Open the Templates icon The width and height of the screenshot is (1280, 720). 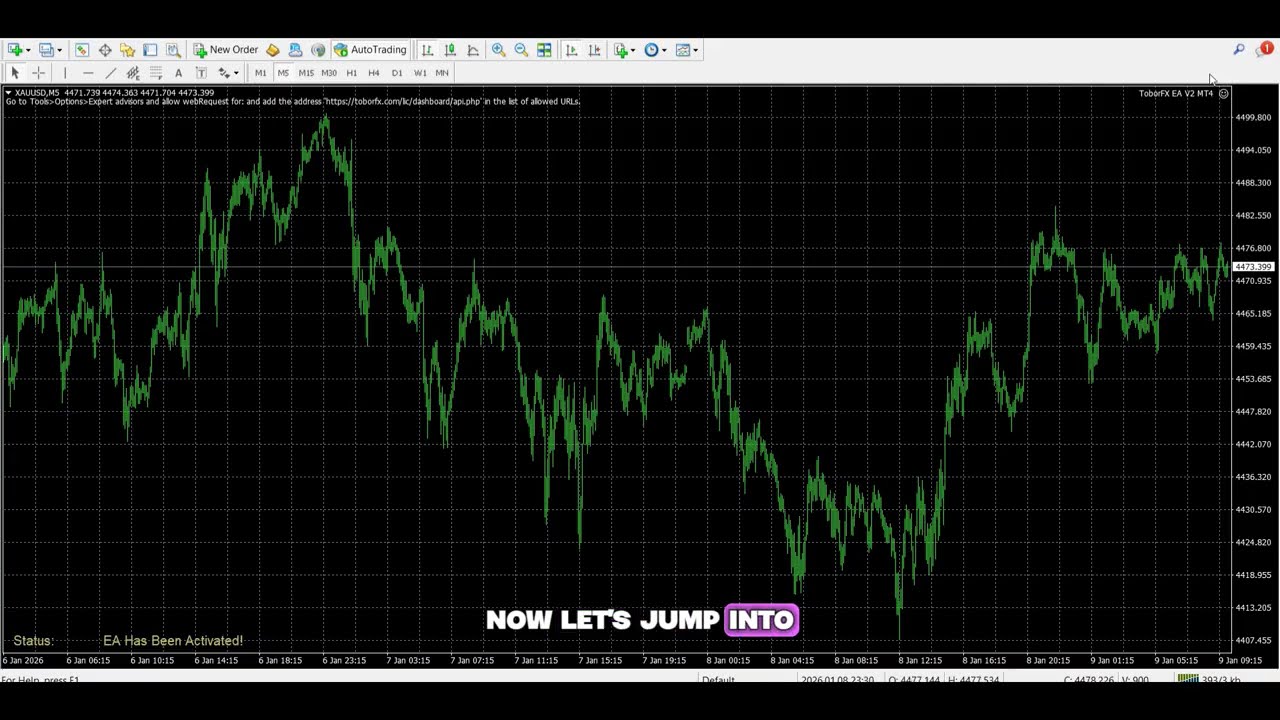click(682, 49)
